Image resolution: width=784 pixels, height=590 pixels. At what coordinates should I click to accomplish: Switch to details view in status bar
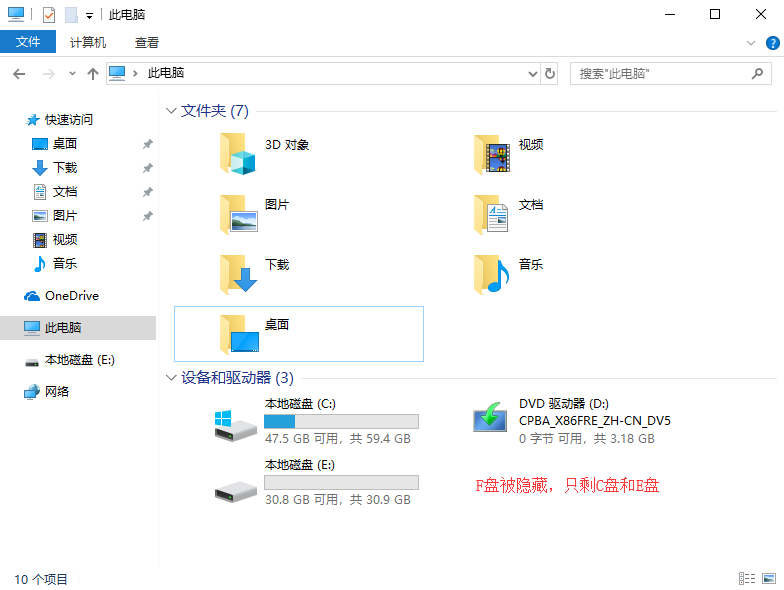[747, 578]
